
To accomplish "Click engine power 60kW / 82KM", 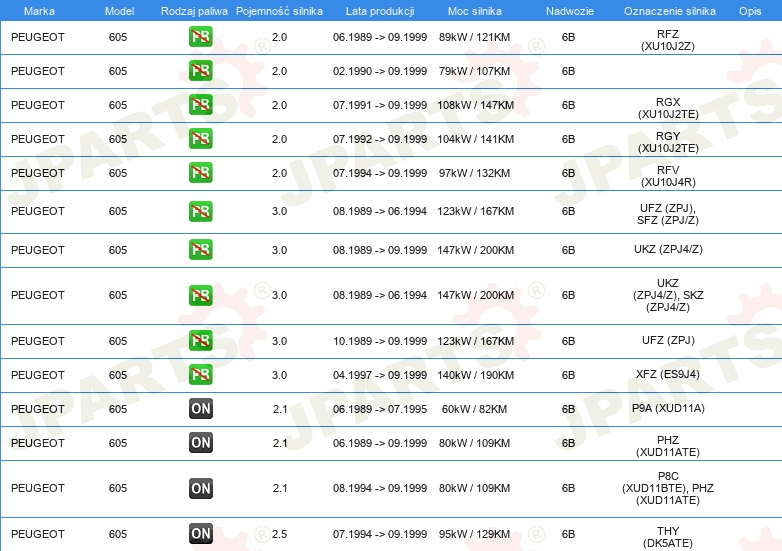I will pos(474,409).
